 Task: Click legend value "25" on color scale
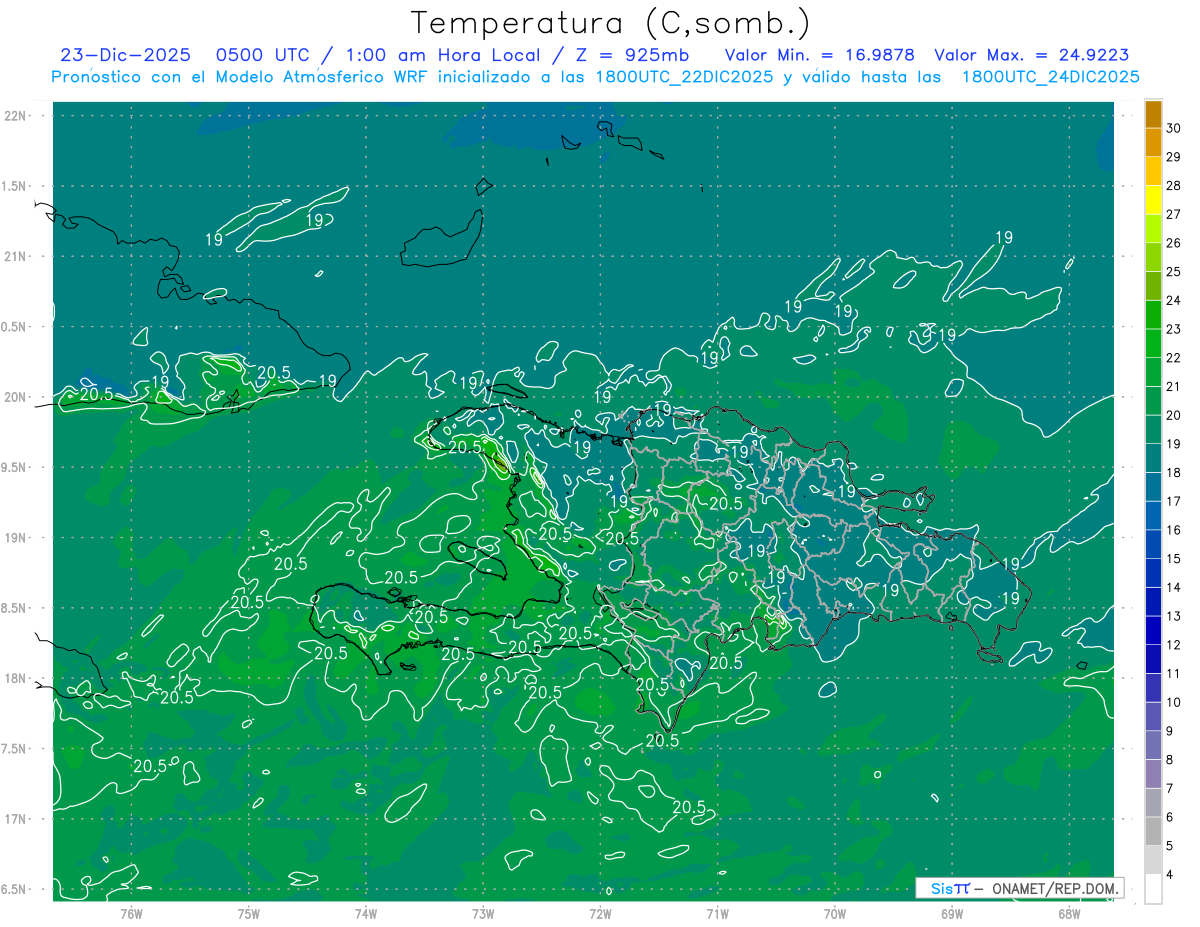click(x=1174, y=272)
